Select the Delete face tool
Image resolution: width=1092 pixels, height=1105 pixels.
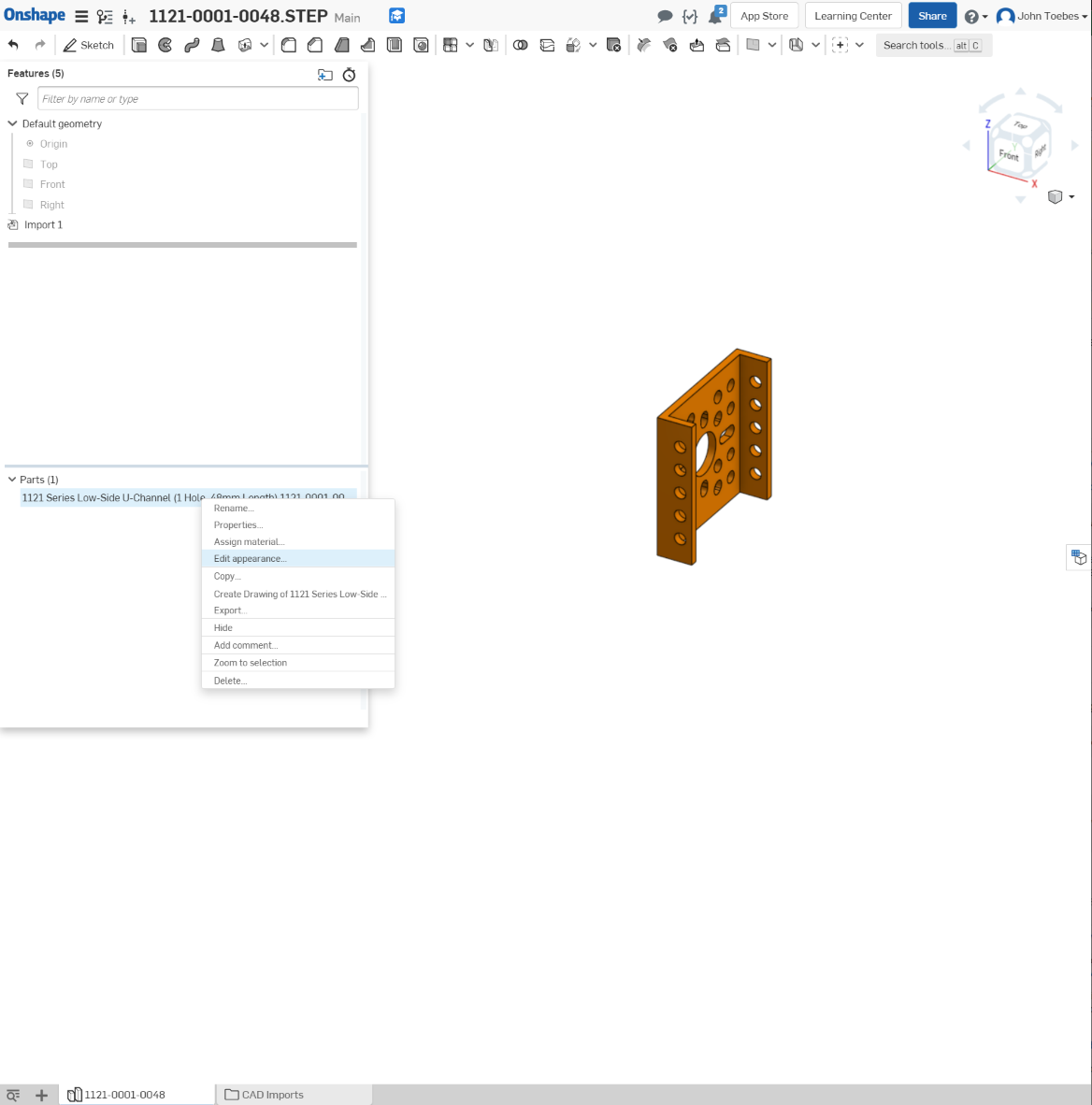tap(670, 45)
